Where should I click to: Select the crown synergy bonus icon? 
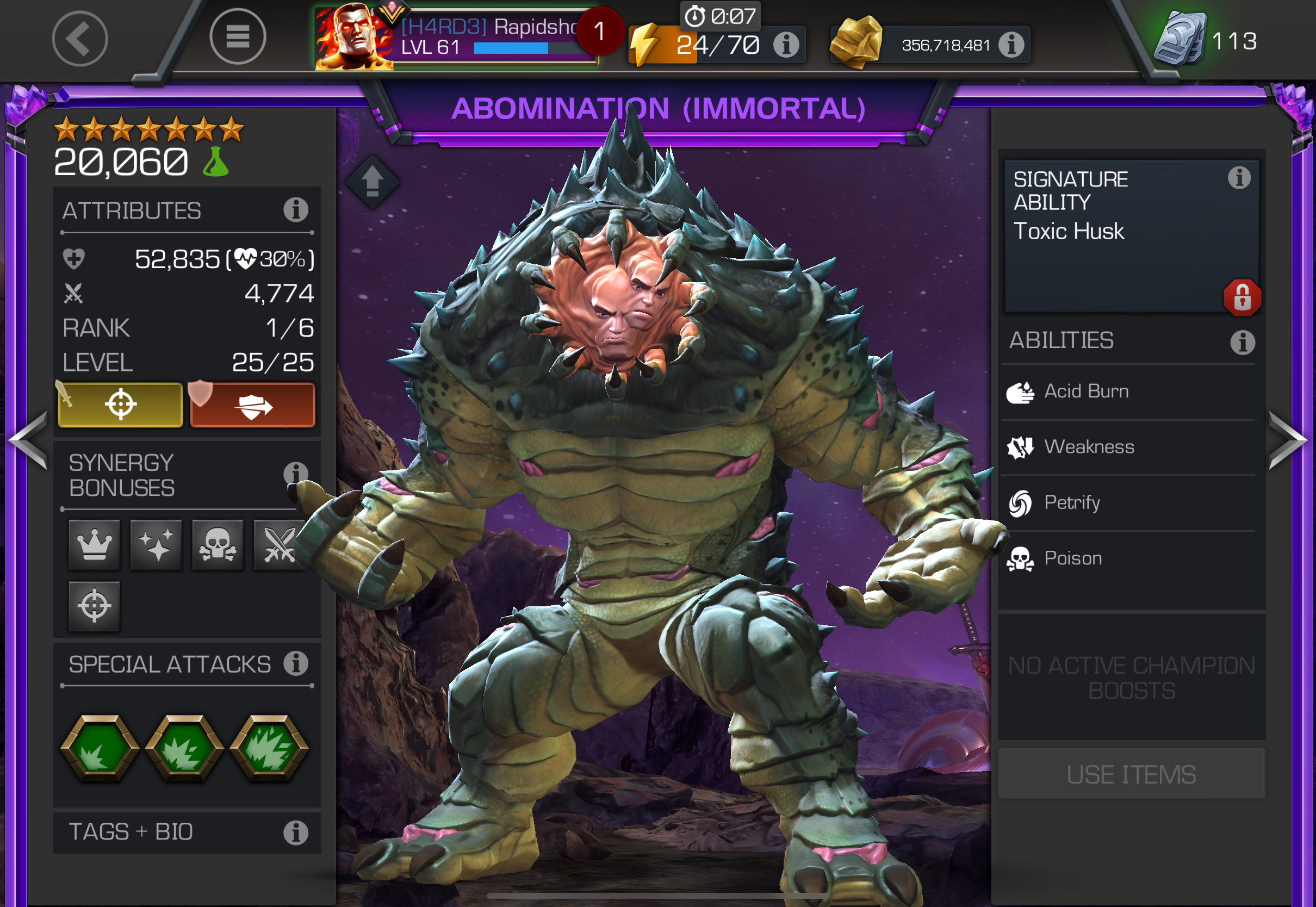point(94,544)
